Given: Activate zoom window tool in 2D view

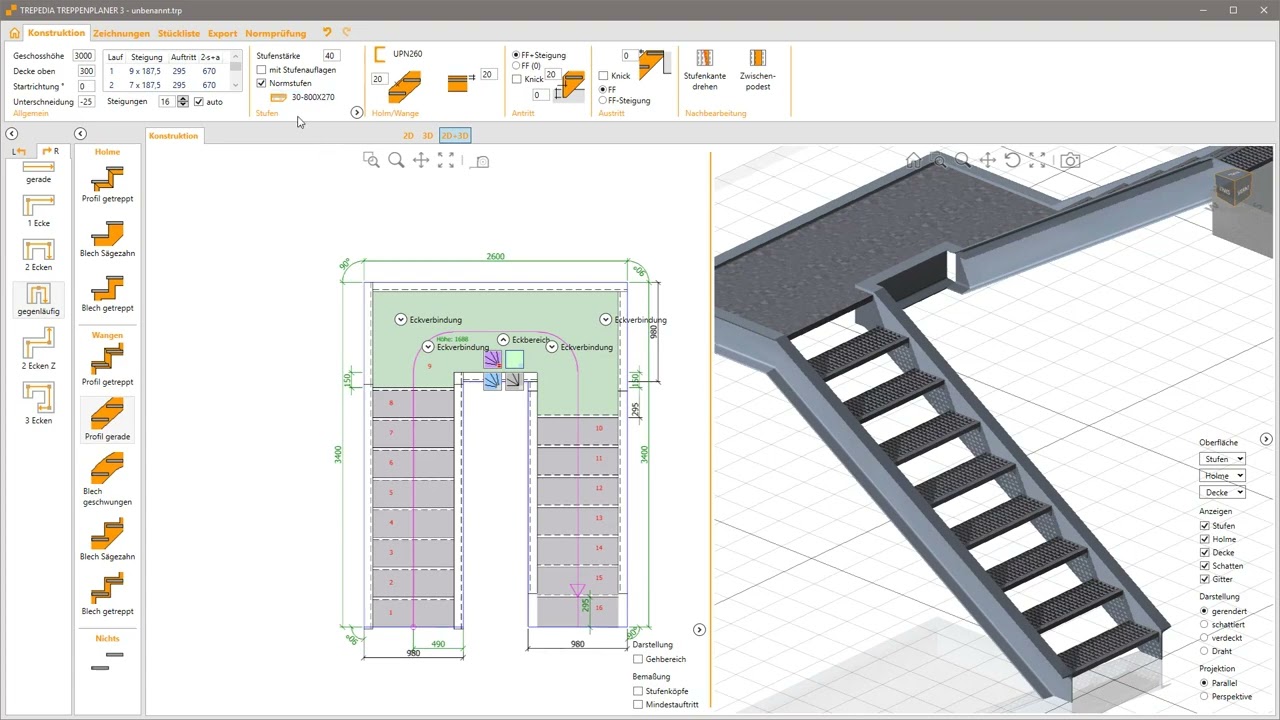Looking at the screenshot, I should pos(371,160).
